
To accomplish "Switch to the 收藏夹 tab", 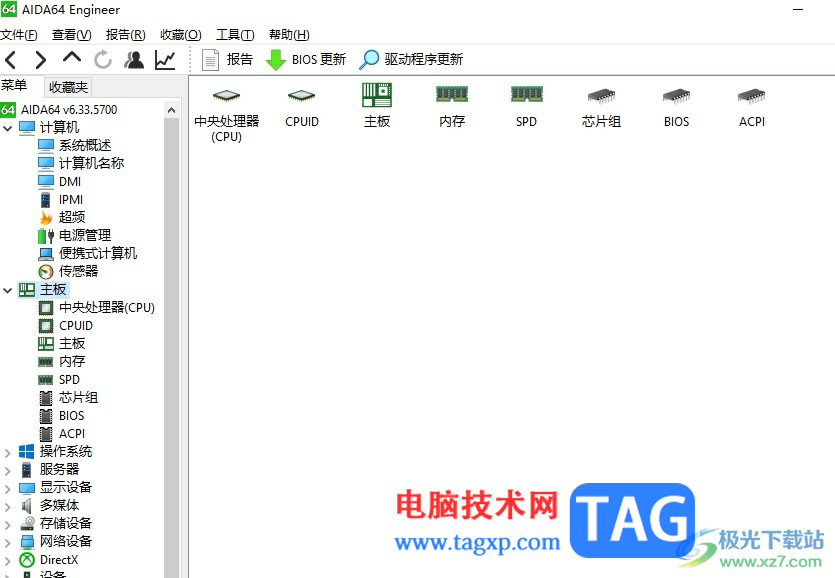I will 68,87.
